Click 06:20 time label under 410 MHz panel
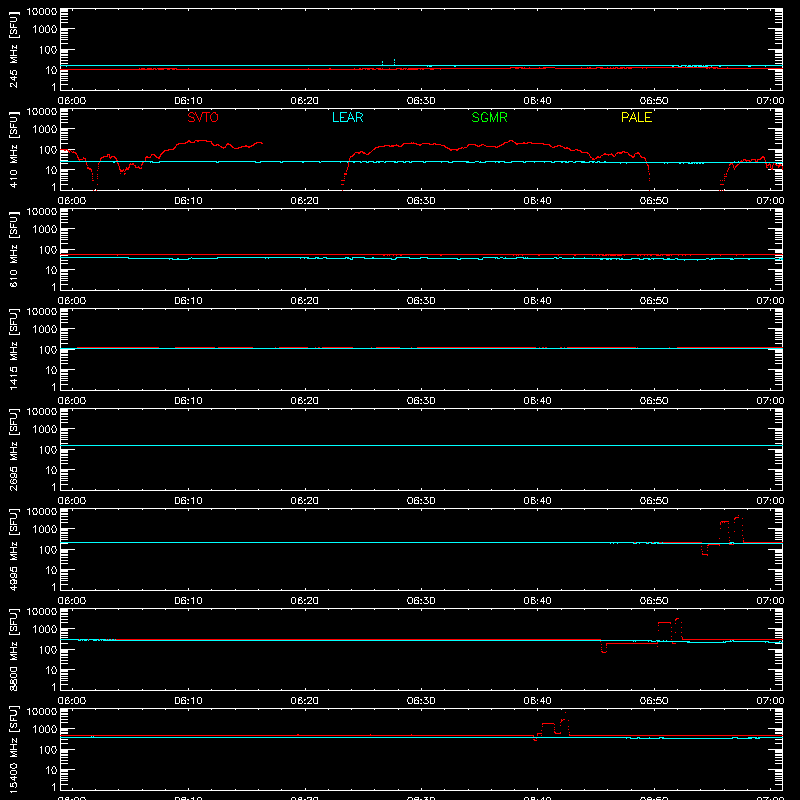 click(305, 201)
